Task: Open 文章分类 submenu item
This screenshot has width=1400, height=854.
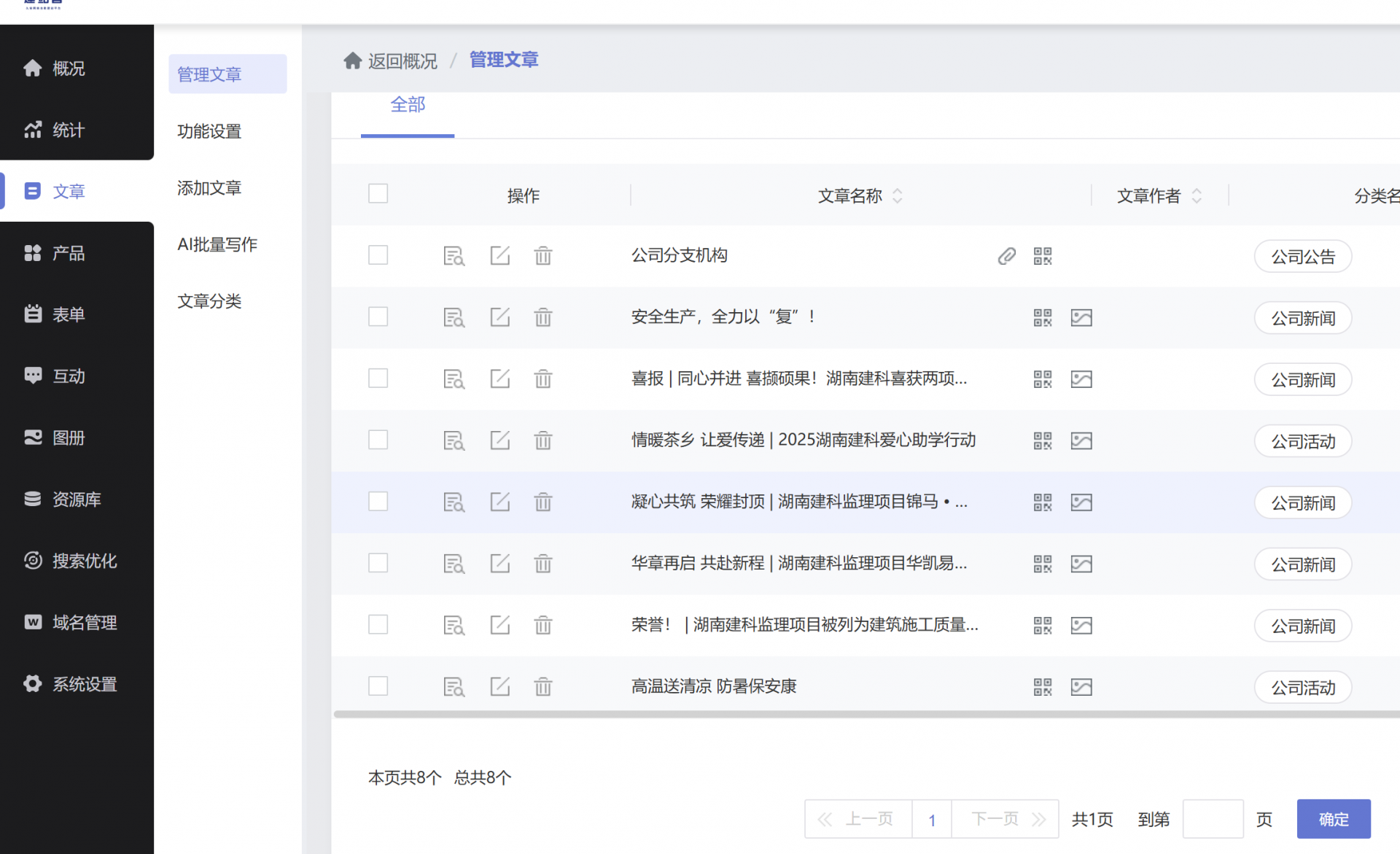Action: click(209, 301)
